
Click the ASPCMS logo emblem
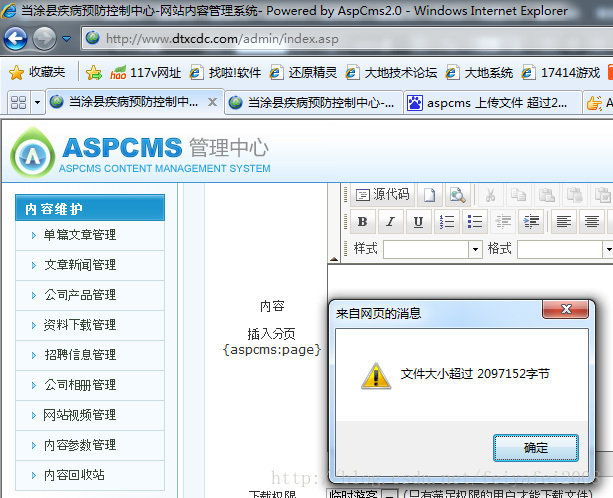coord(33,153)
